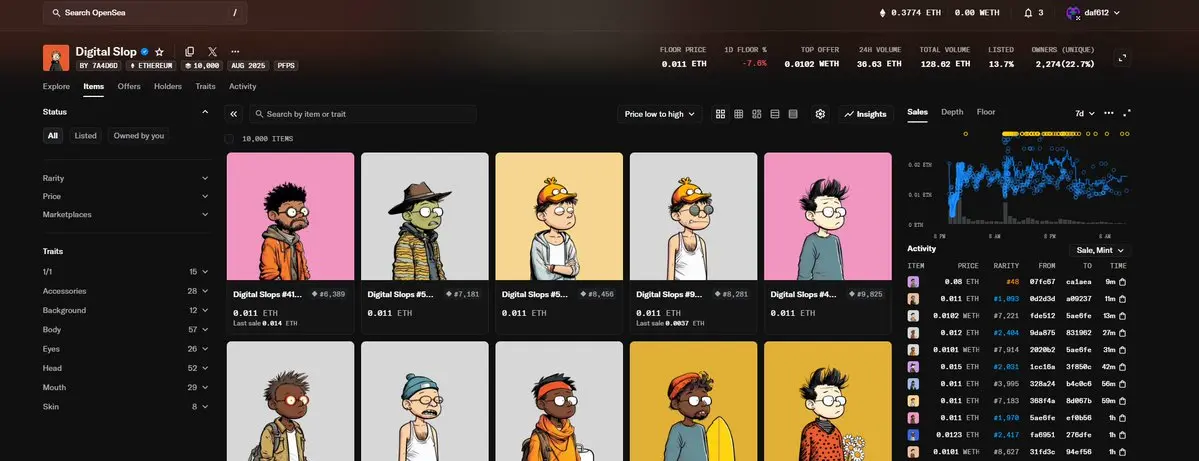The width and height of the screenshot is (1199, 461).
Task: Open the green zombie NFT ranked #7,181
Action: tap(424, 242)
